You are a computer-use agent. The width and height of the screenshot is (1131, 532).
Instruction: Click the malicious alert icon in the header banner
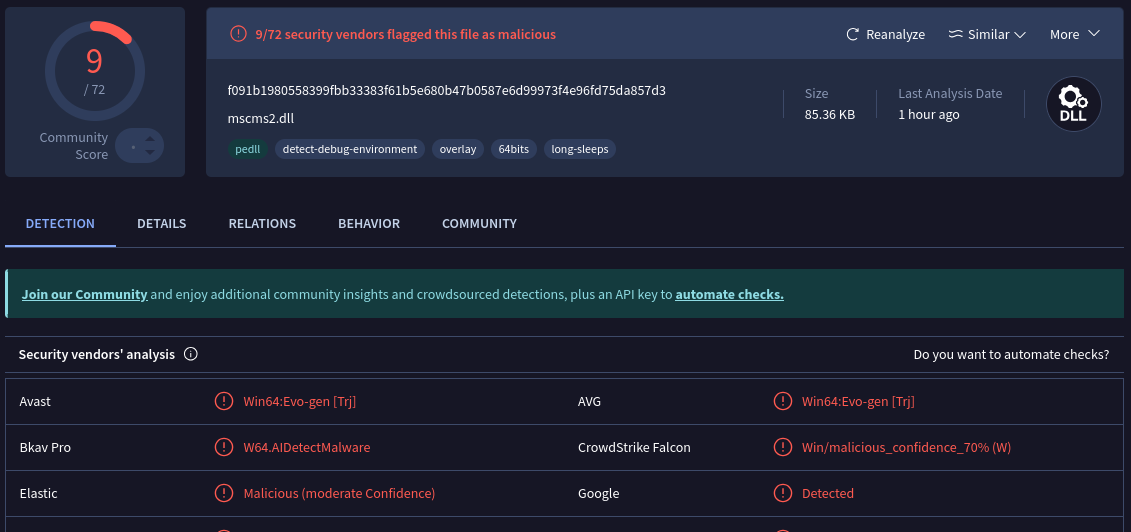click(237, 34)
